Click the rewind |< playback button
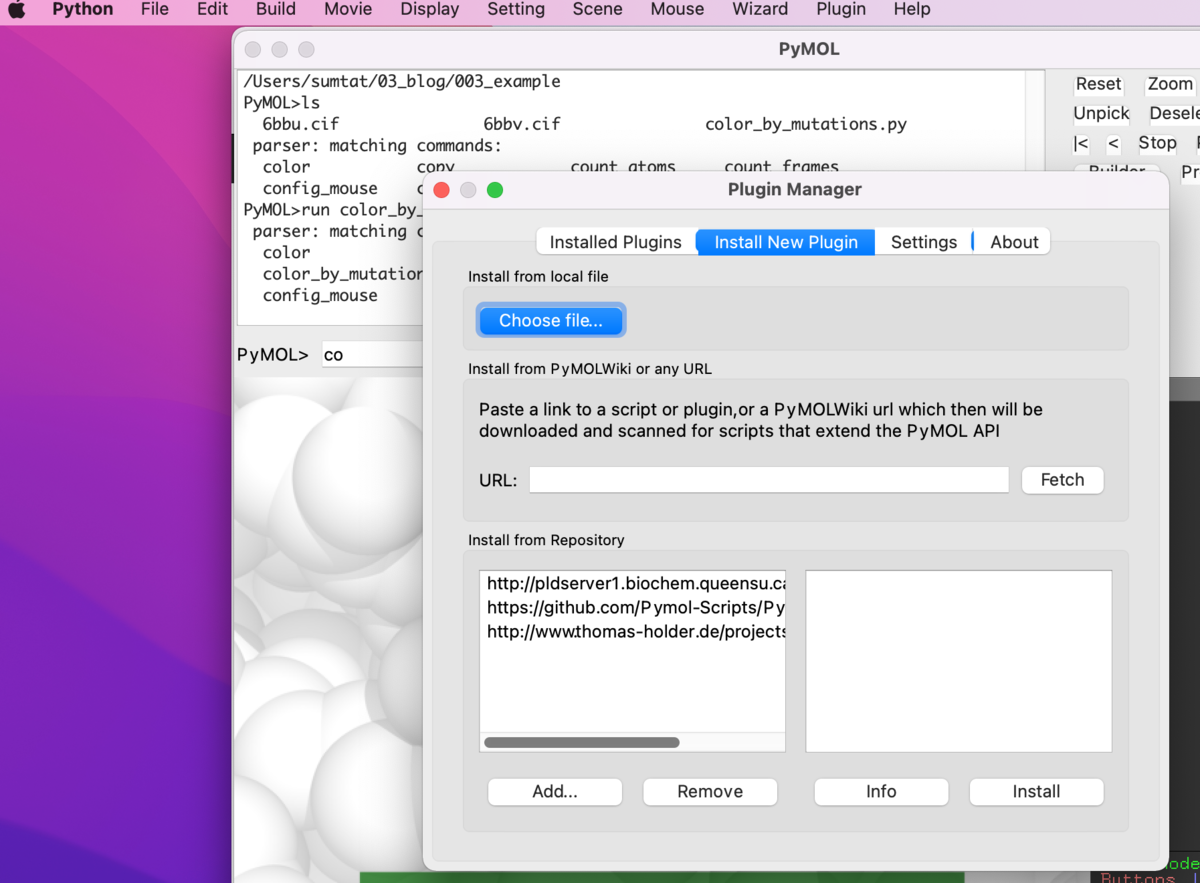Viewport: 1200px width, 883px height. point(1081,143)
